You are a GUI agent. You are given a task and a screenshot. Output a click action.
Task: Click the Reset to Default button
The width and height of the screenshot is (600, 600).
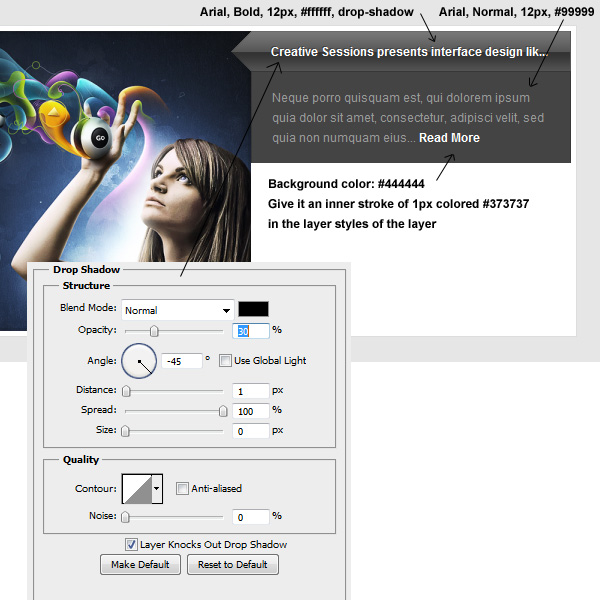coord(233,564)
